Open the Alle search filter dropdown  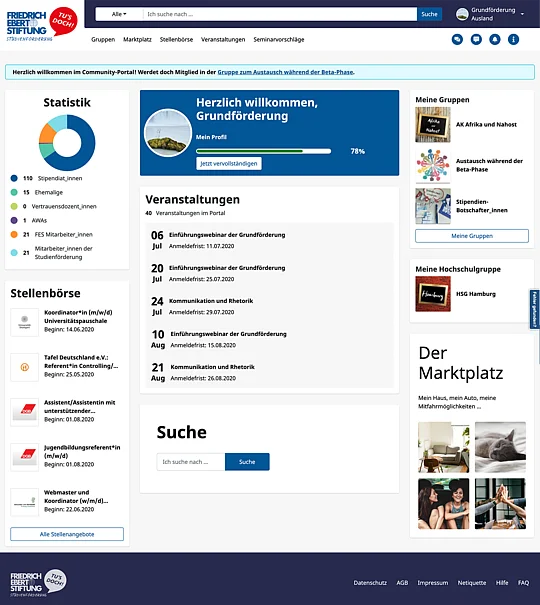119,14
